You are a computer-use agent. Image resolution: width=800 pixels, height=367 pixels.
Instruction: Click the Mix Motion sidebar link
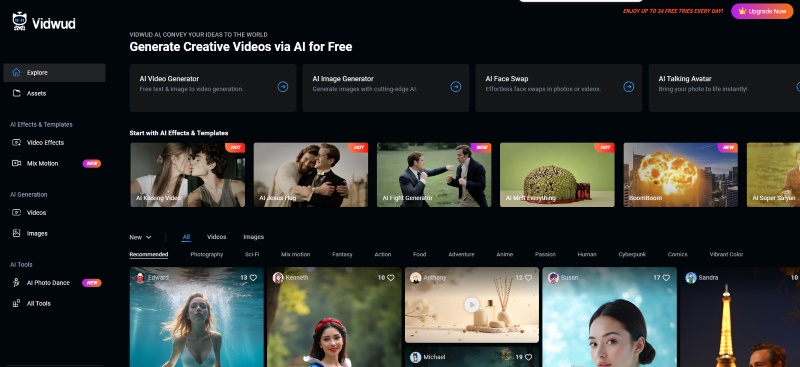click(x=42, y=163)
